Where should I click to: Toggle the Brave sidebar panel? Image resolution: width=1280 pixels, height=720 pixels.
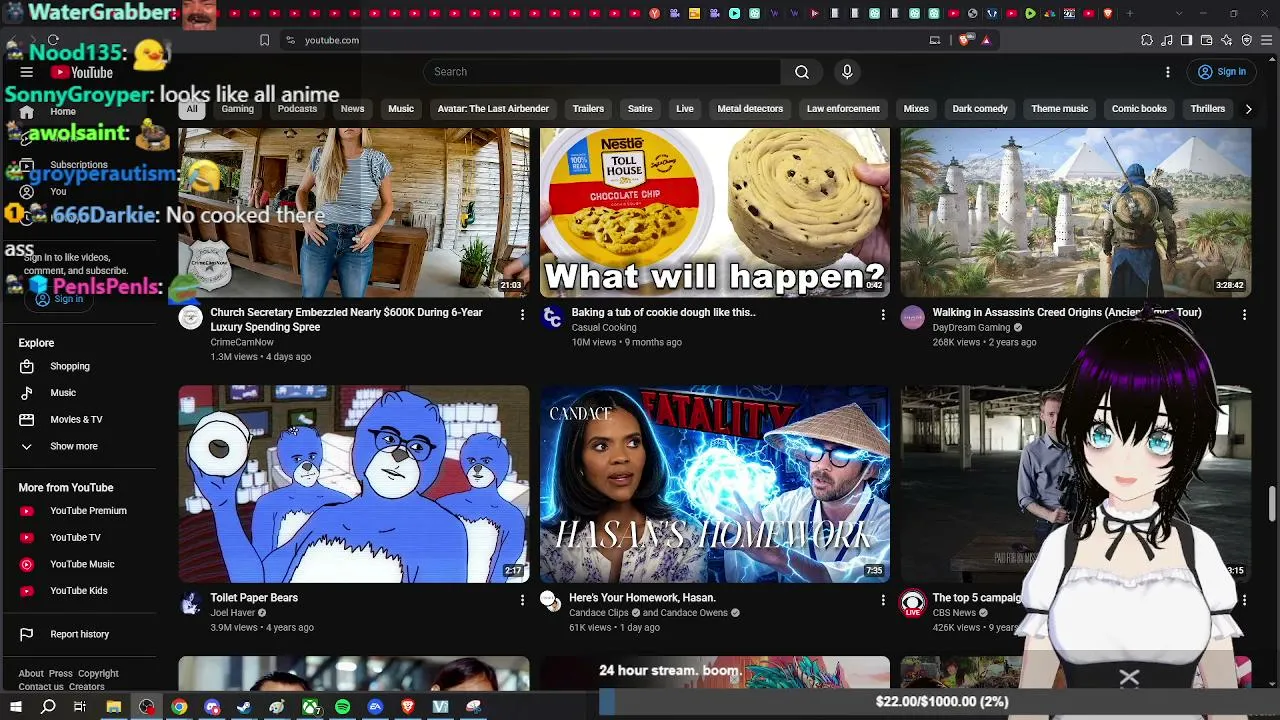click(1187, 40)
